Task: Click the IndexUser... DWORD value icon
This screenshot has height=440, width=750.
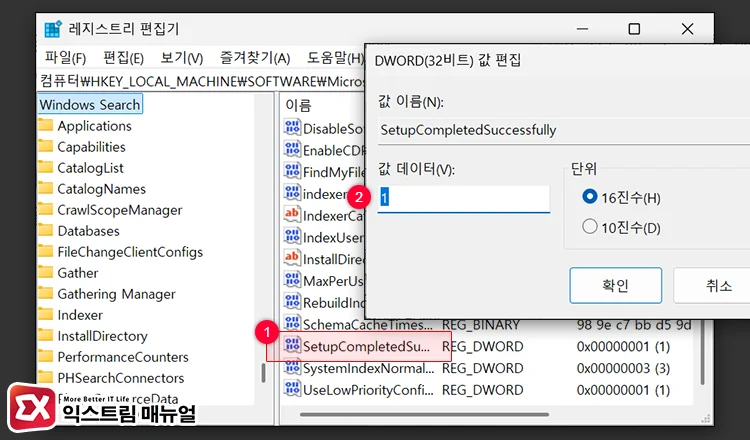Action: coord(292,236)
